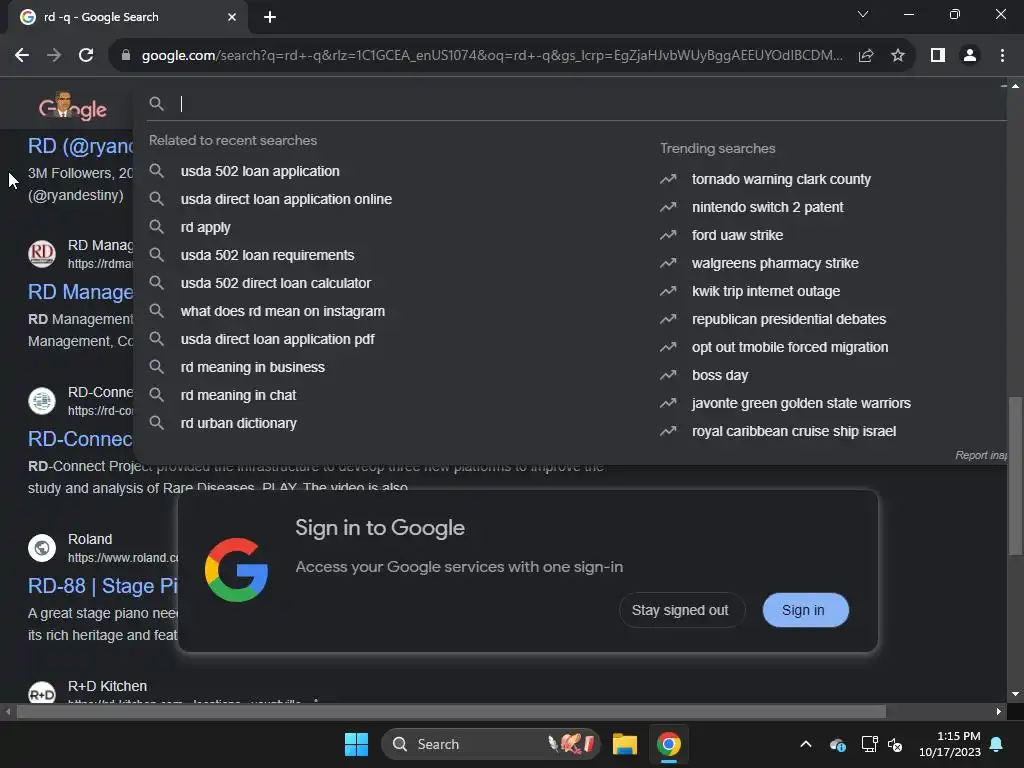Click the Google doodle logo
1024x768 pixels.
tap(72, 106)
